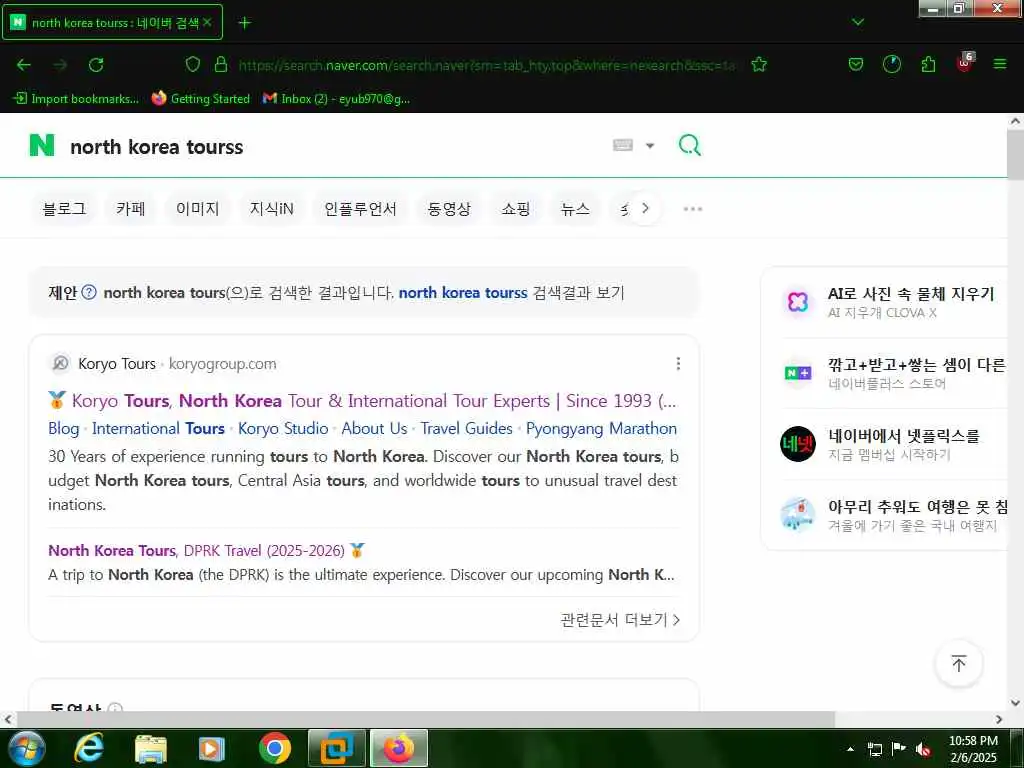The height and width of the screenshot is (768, 1024).
Task: Switch to the 쇼핑 tab
Action: coord(515,209)
